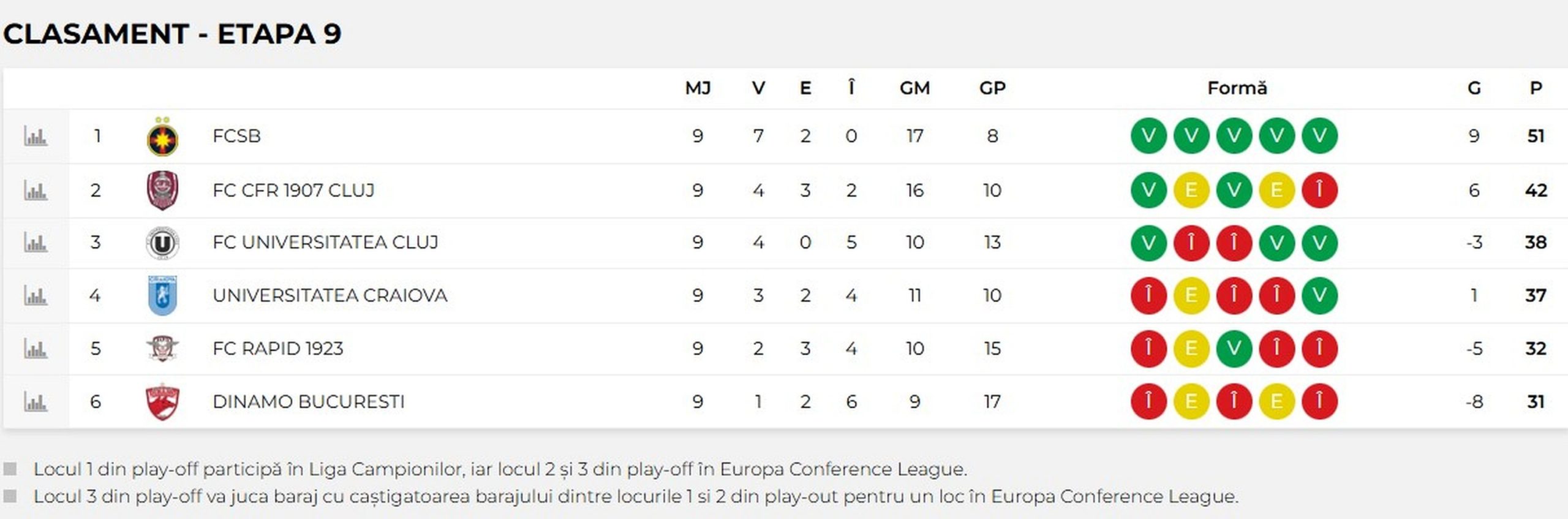
Task: Open stats chart icon for FC Rapid 1923
Action: point(36,349)
